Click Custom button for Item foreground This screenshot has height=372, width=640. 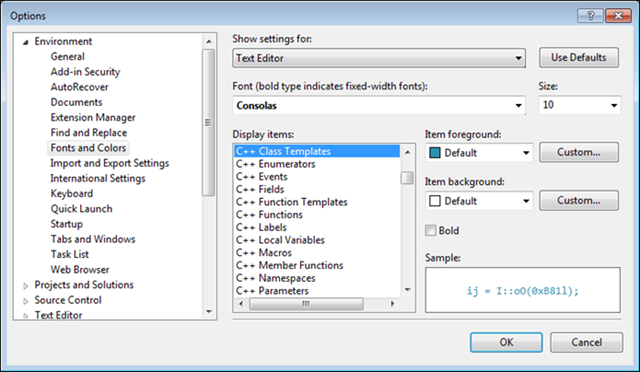click(579, 152)
